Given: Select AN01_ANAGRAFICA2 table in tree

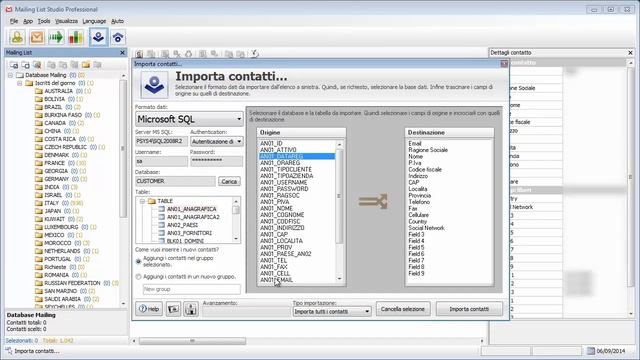Looking at the screenshot, I should point(193,217).
